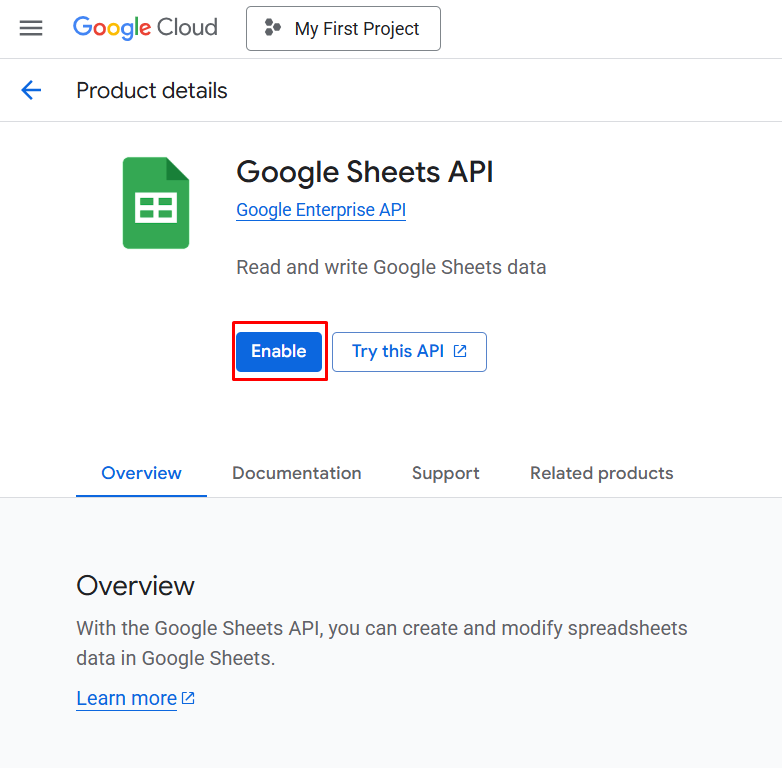Click the external-link icon in Try this API

(x=460, y=351)
